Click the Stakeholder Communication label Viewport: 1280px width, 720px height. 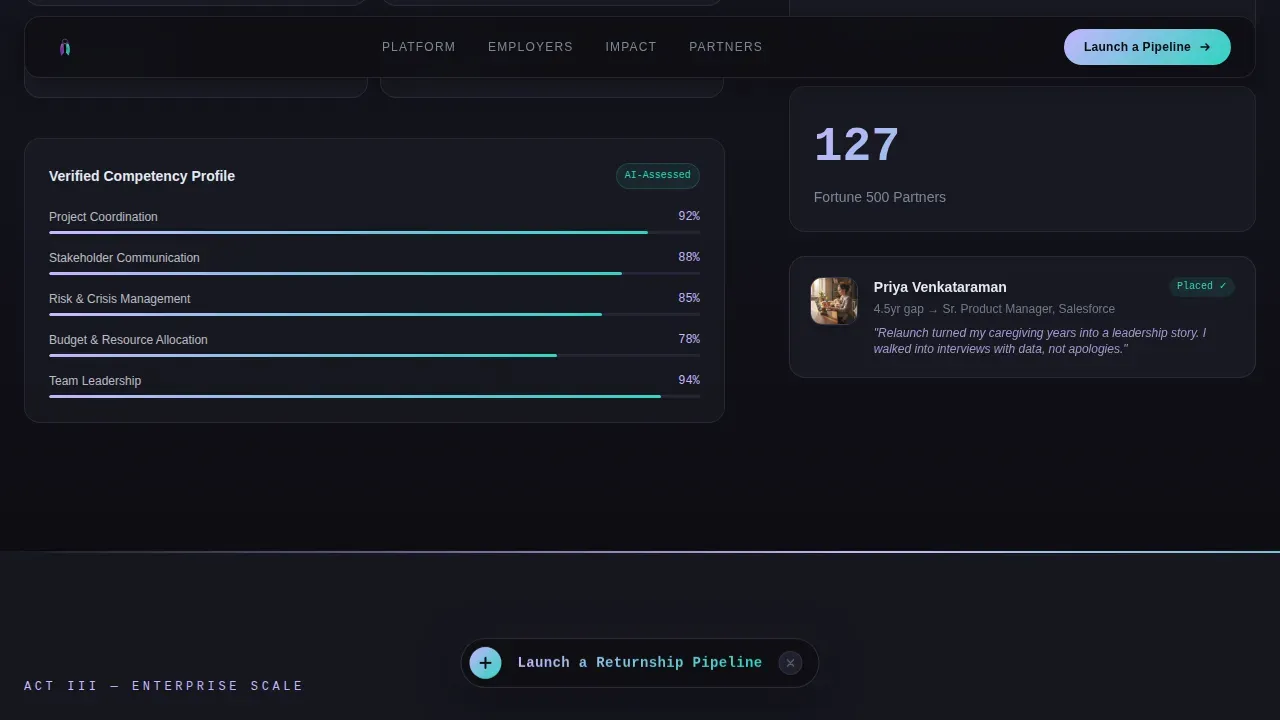click(124, 258)
